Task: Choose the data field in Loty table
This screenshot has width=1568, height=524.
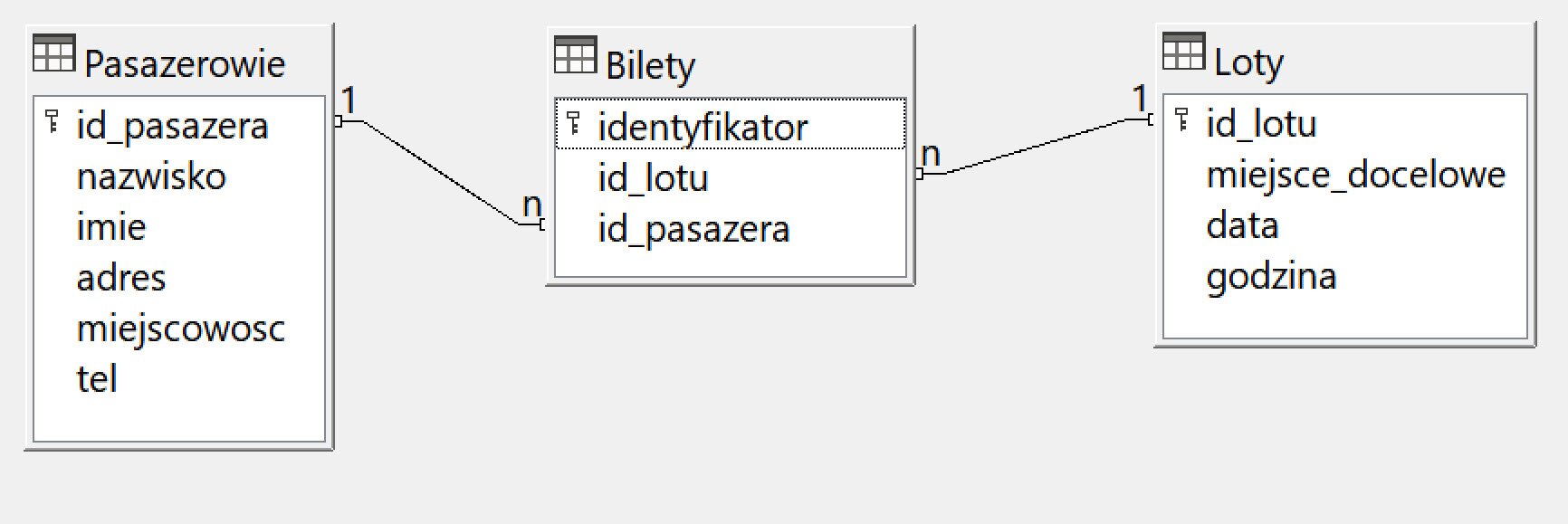Action: [x=1242, y=225]
